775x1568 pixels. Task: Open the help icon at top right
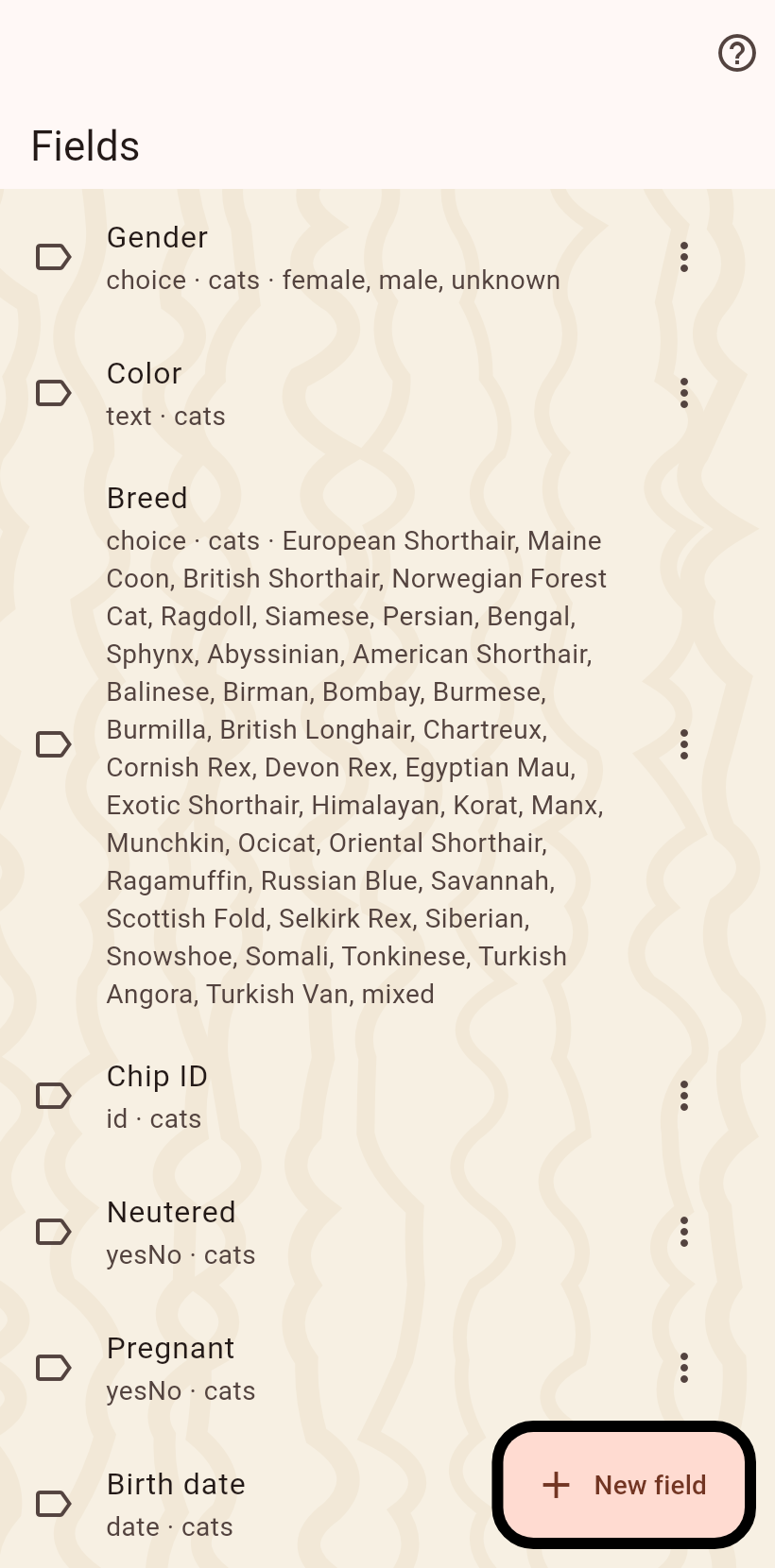point(737,53)
